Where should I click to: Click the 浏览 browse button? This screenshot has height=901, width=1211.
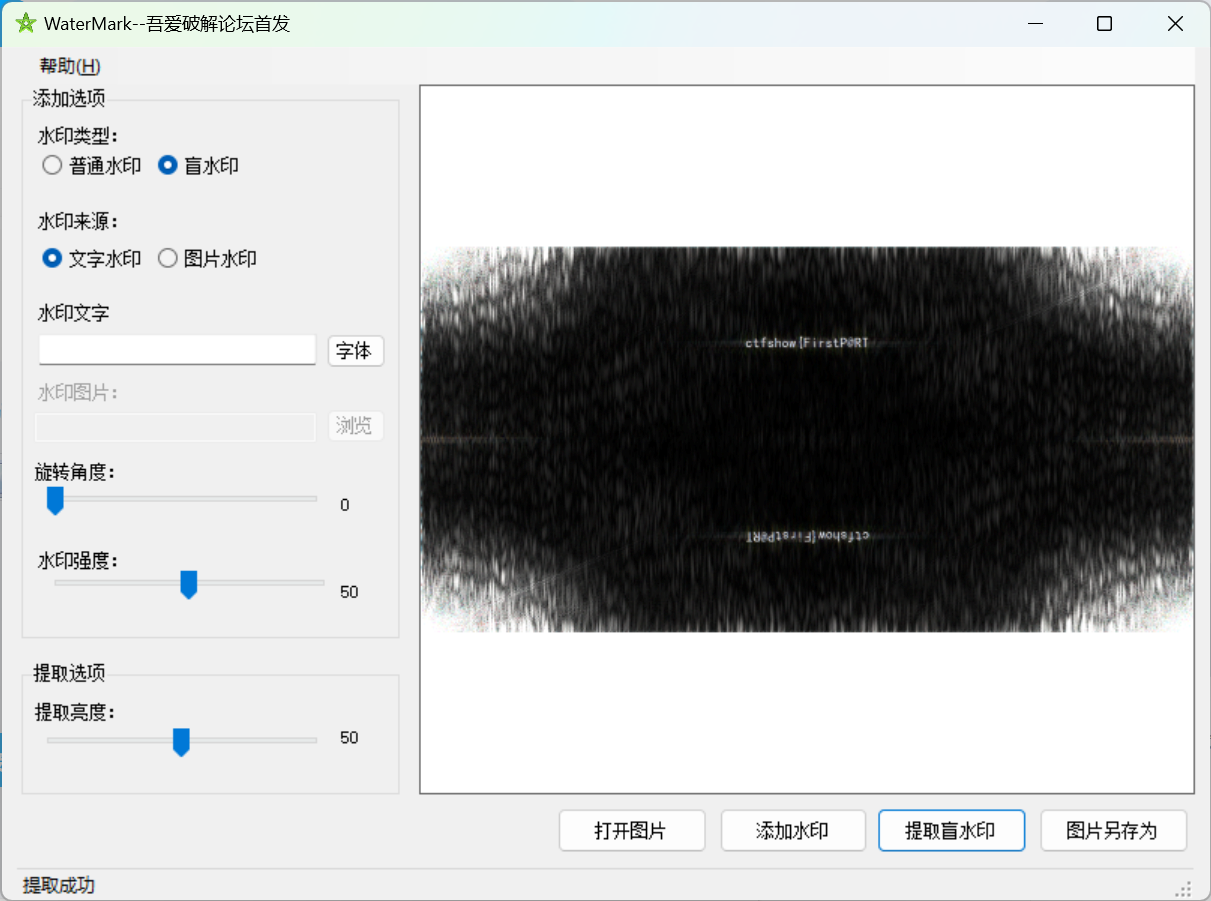coord(355,426)
